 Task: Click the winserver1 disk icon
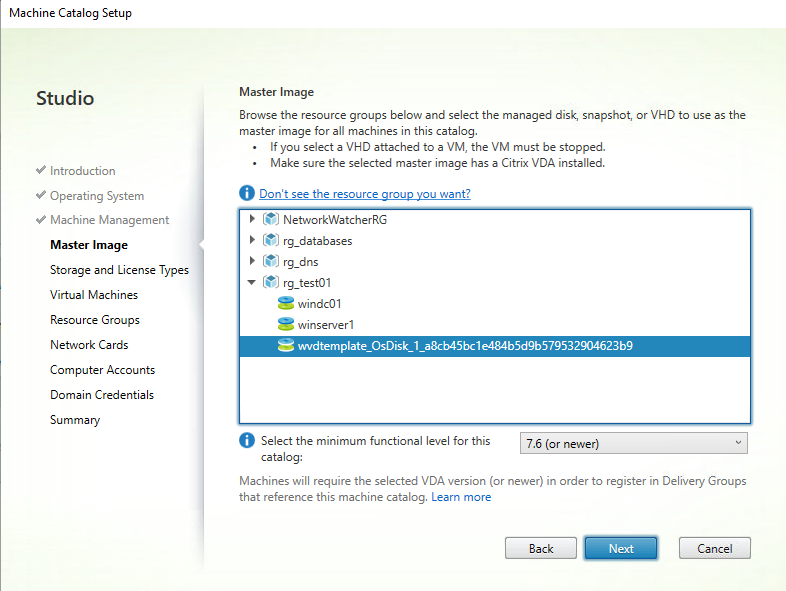[x=286, y=324]
